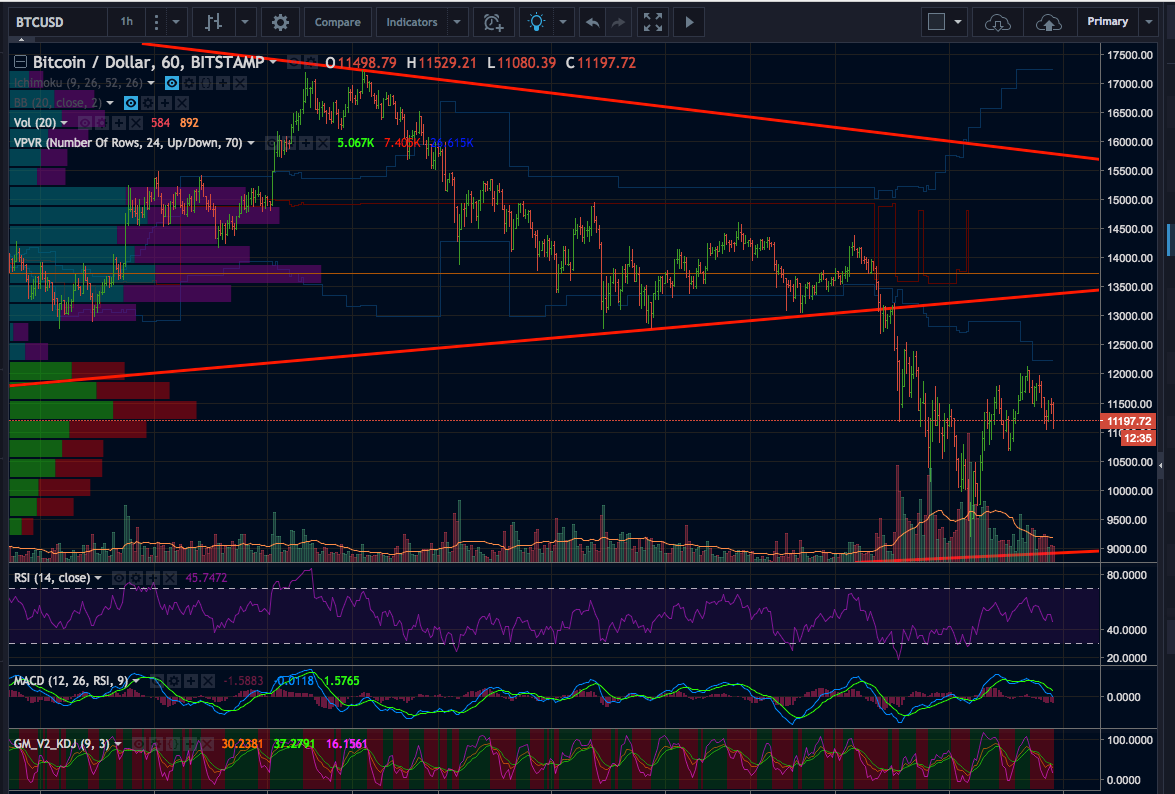
Task: Click the 12:35 countdown label
Action: [1138, 438]
